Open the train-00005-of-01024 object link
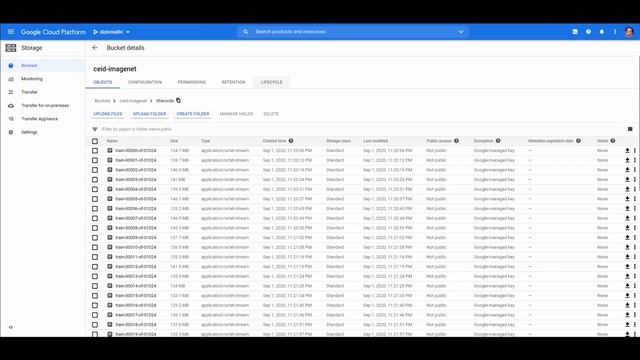The height and width of the screenshot is (360, 640). point(136,199)
